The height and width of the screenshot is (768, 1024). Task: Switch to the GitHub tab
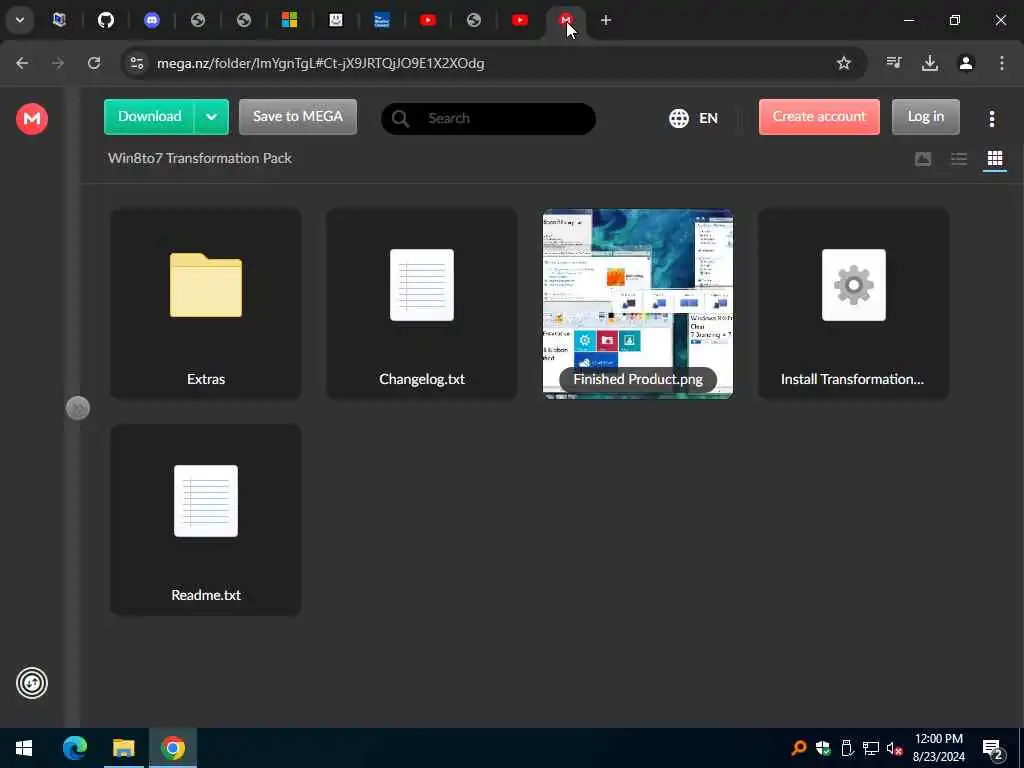click(x=106, y=20)
